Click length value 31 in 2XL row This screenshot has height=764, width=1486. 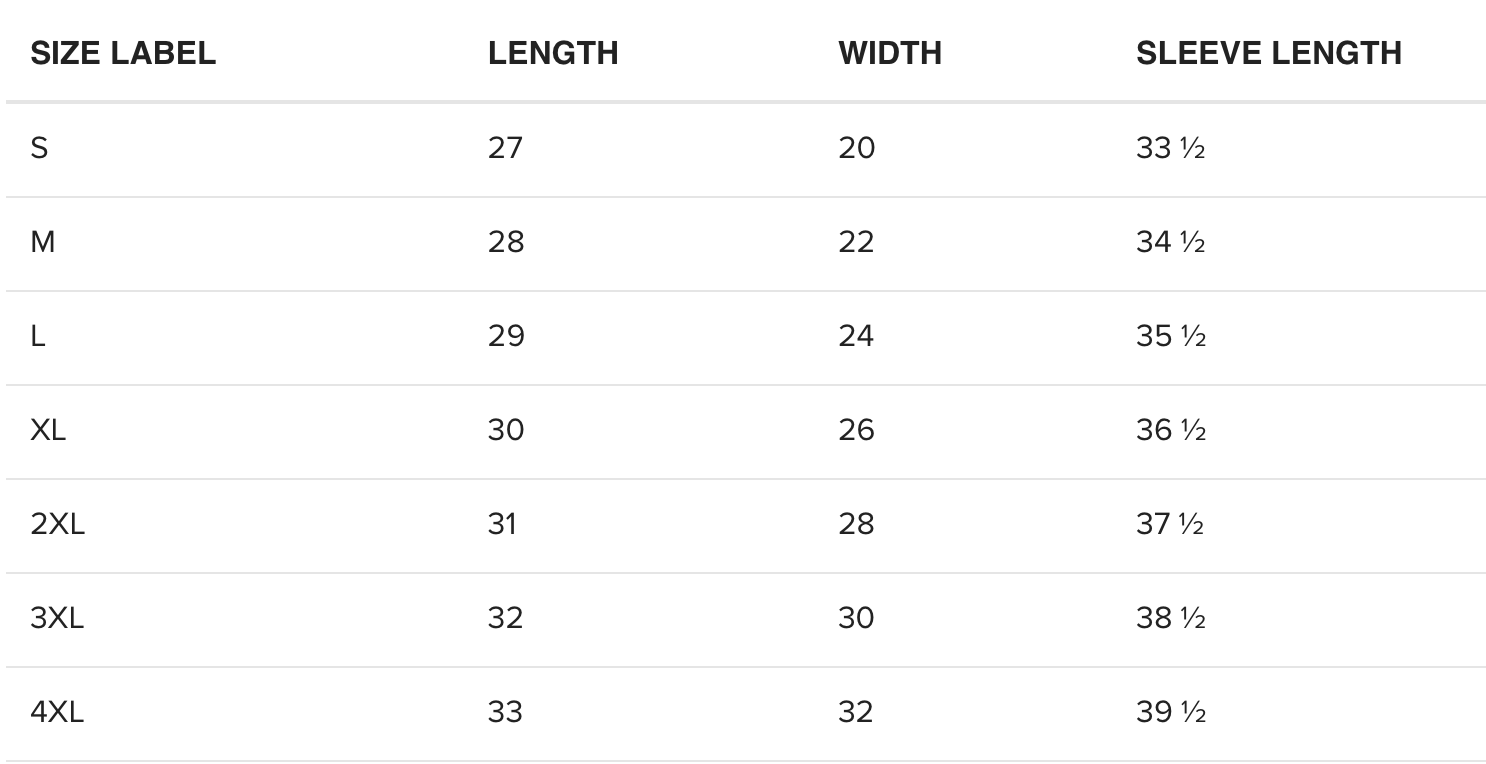pyautogui.click(x=503, y=524)
